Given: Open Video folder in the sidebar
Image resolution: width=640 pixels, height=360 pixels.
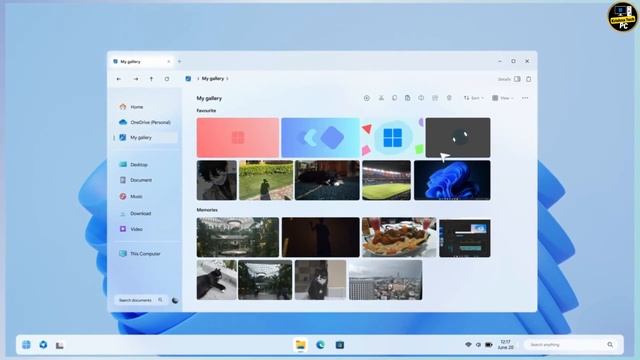Looking at the screenshot, I should (x=145, y=229).
